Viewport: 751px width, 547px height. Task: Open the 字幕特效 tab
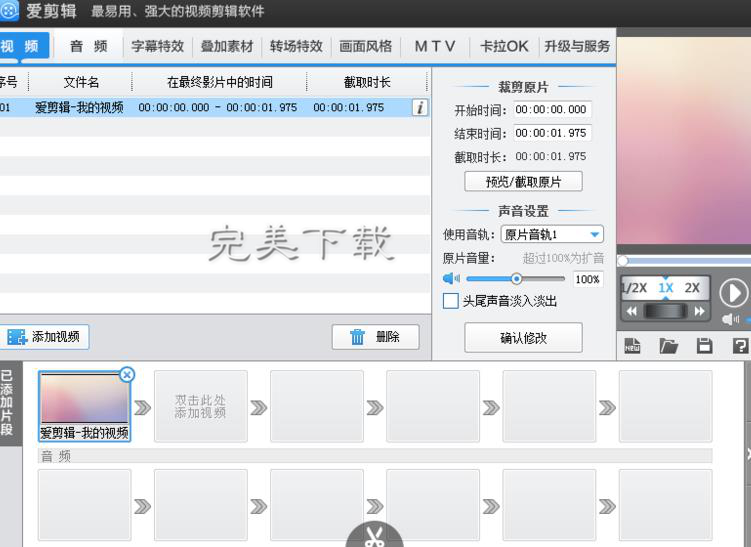click(x=158, y=46)
